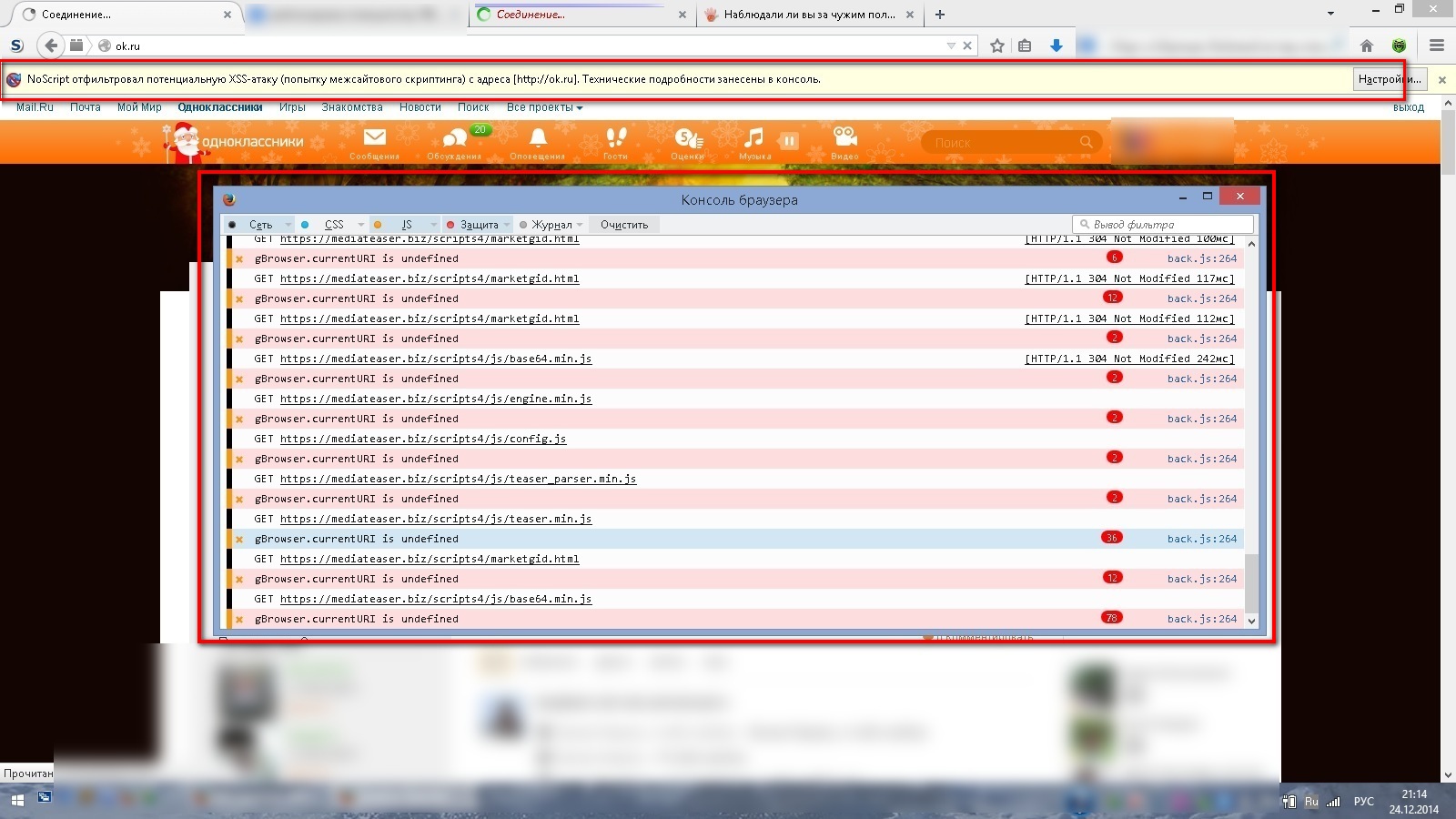The width and height of the screenshot is (1456, 819).
Task: Toggle the Защита filter in the console
Action: pos(473,225)
